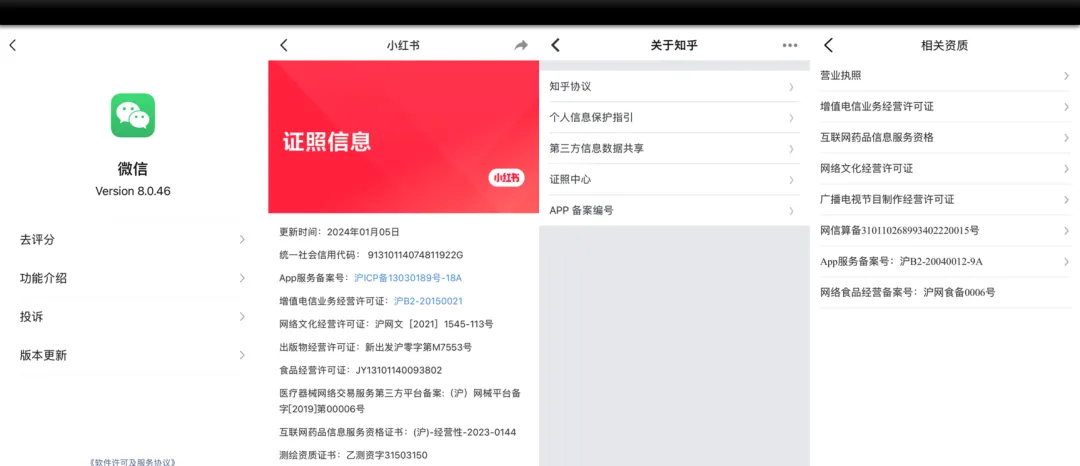Viewport: 1080px width, 466px height.
Task: Tap 测绘资质证书 乙测资字31503150 line
Action: pyautogui.click(x=353, y=455)
